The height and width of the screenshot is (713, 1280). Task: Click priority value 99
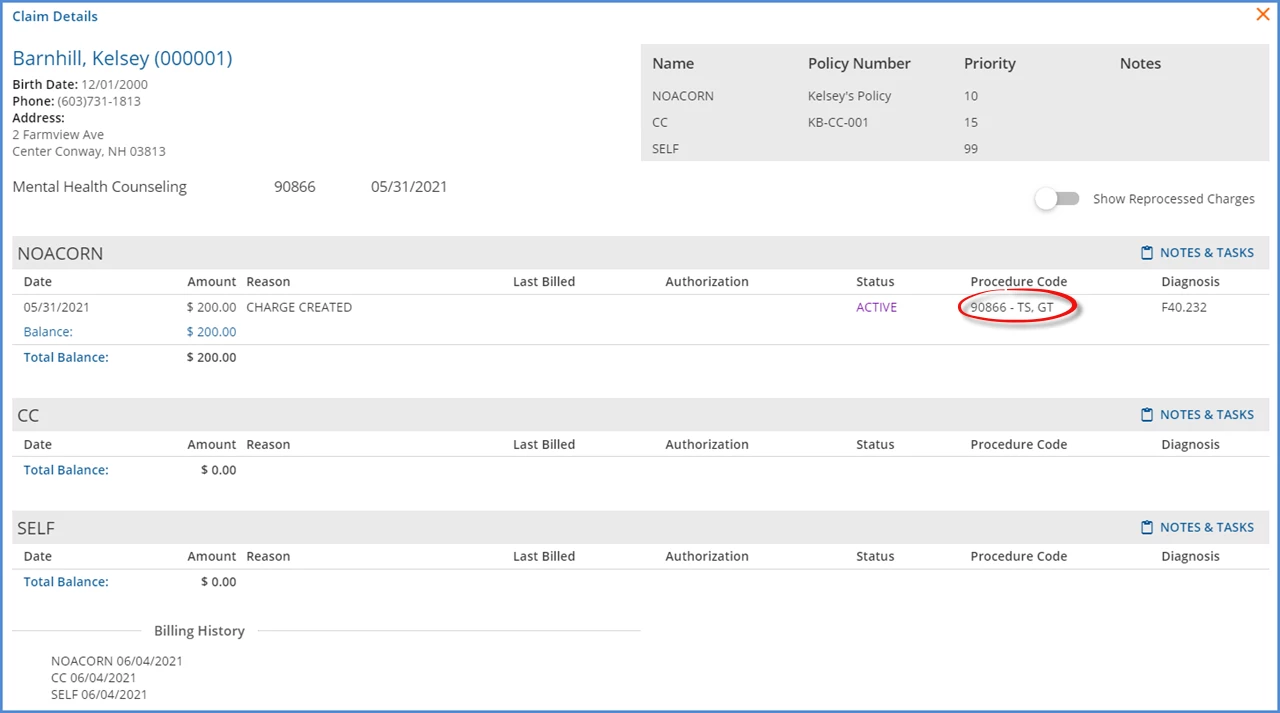[x=971, y=149]
